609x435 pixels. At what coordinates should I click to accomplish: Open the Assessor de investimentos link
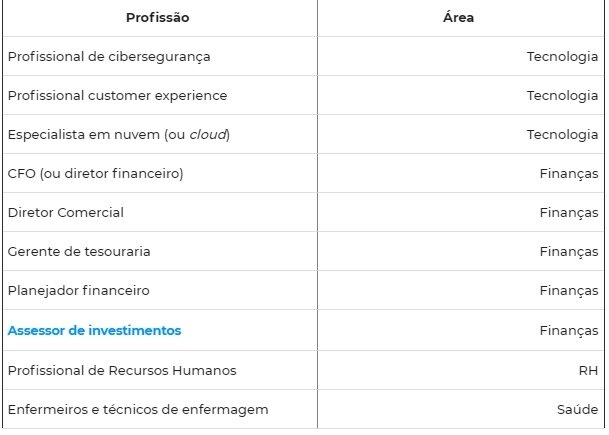[95, 330]
